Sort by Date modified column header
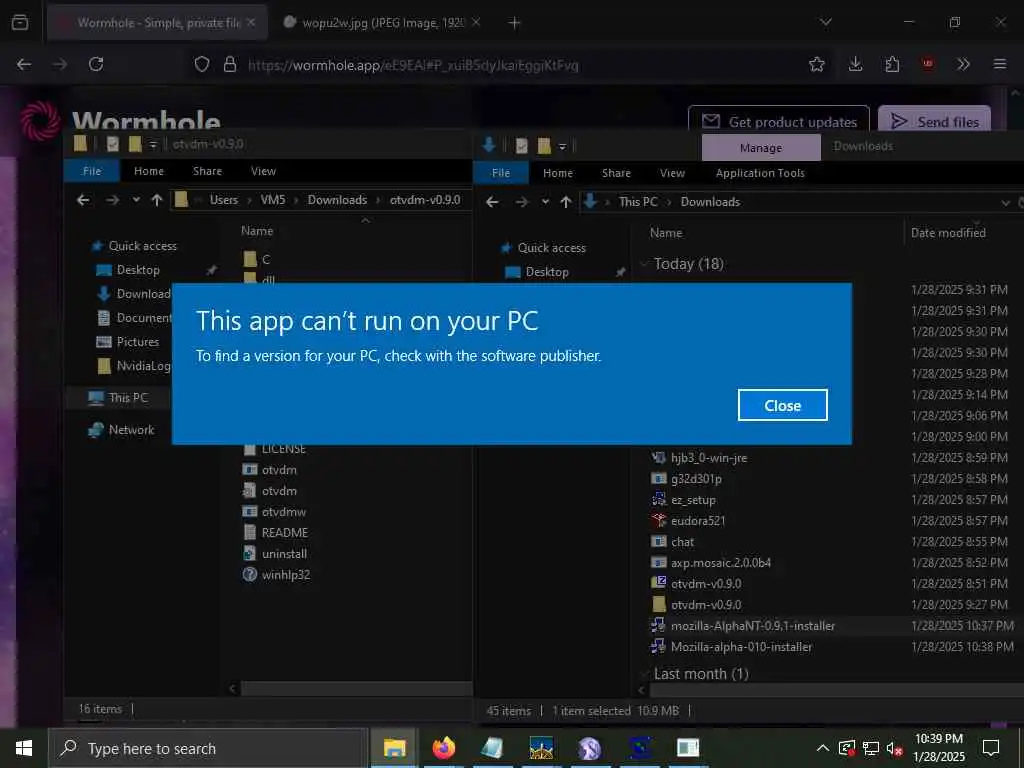Screen dimensions: 1024x768 [x=948, y=232]
